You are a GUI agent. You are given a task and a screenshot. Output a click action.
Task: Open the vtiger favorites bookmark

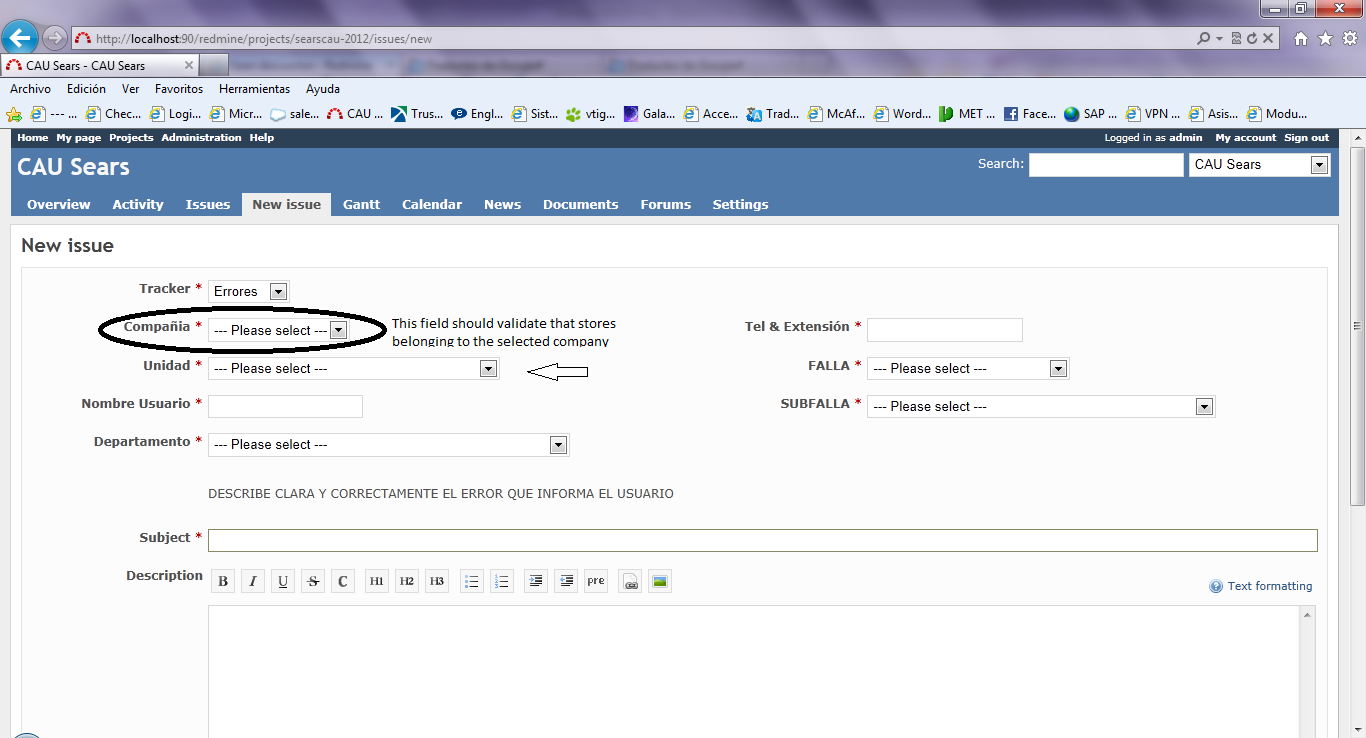coord(590,114)
